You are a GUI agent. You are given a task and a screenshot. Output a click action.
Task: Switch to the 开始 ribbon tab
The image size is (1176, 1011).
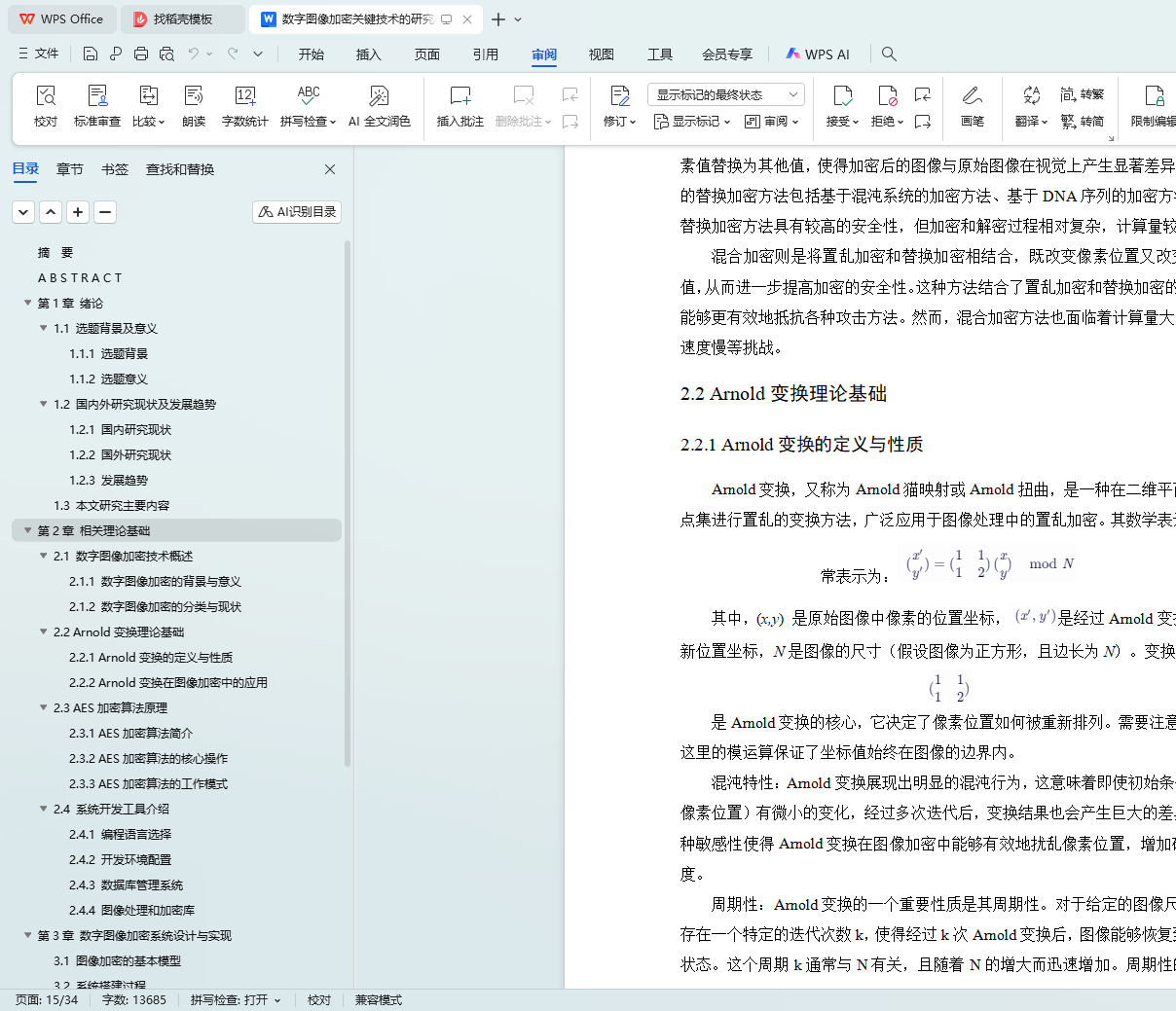pyautogui.click(x=312, y=54)
